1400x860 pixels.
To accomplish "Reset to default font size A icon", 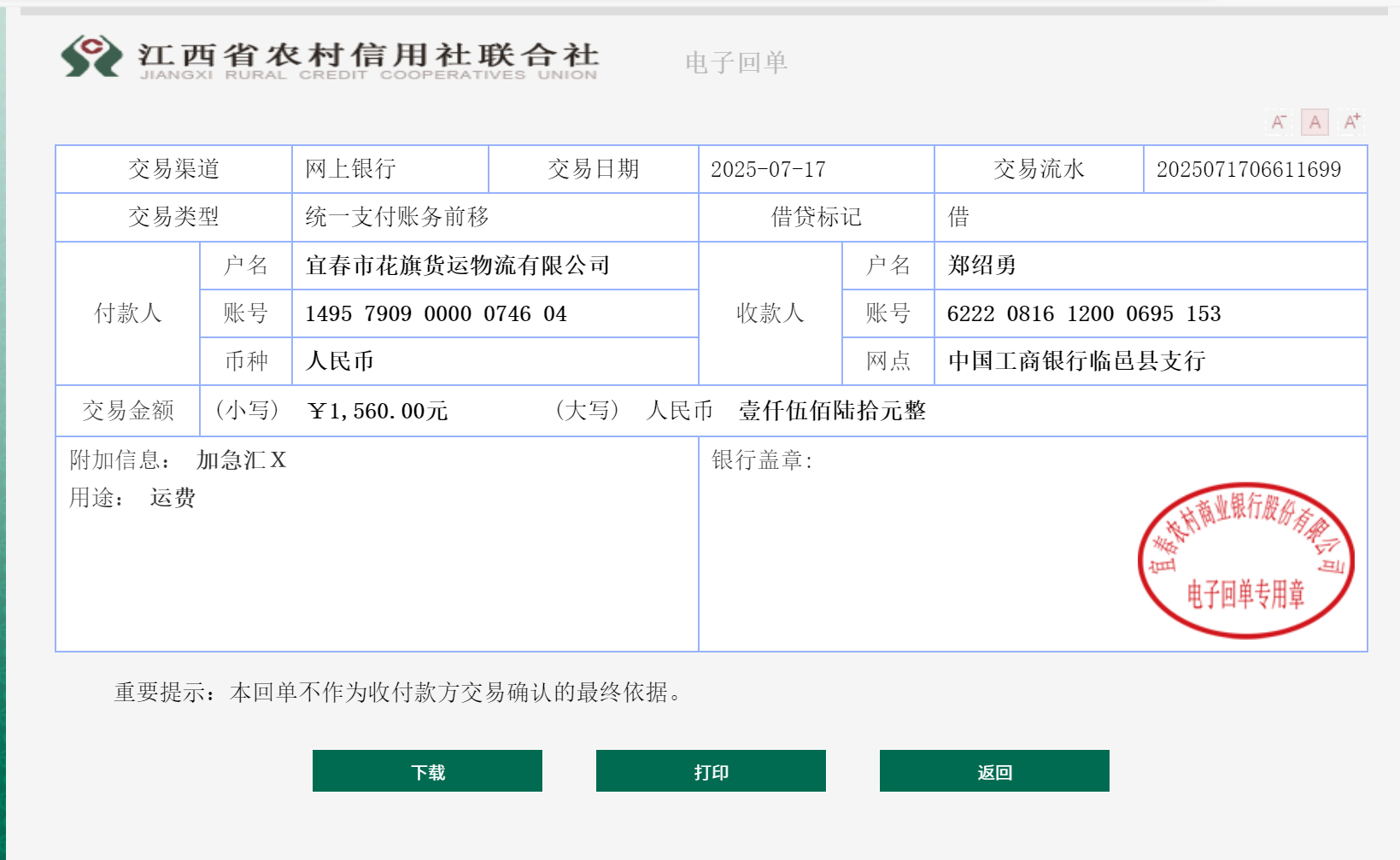I will point(1315,122).
